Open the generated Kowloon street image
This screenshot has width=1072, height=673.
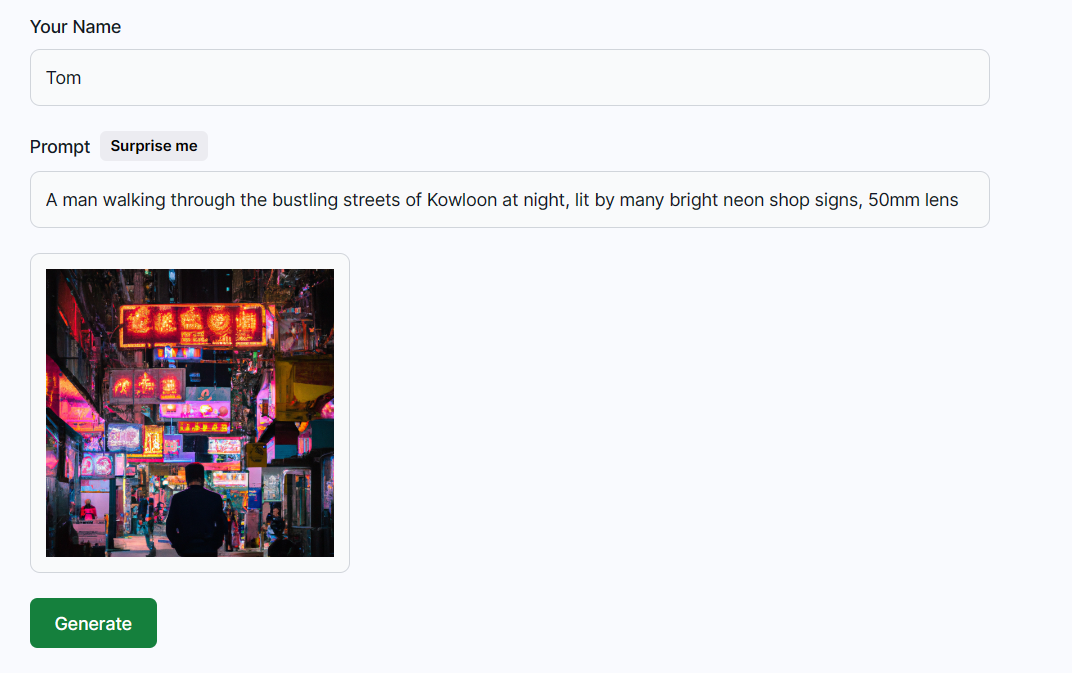tap(190, 413)
